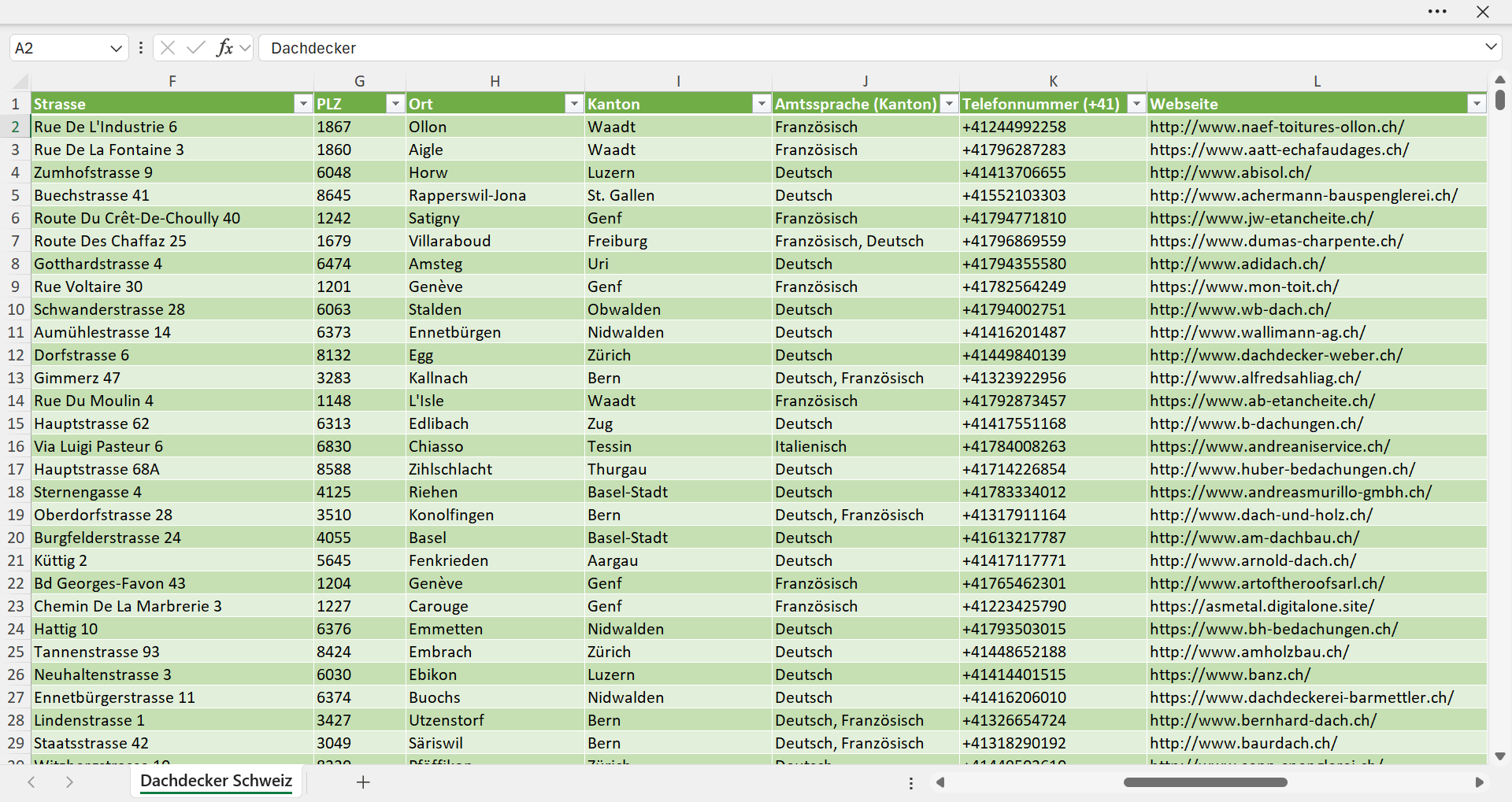Select column L header

click(x=1317, y=81)
